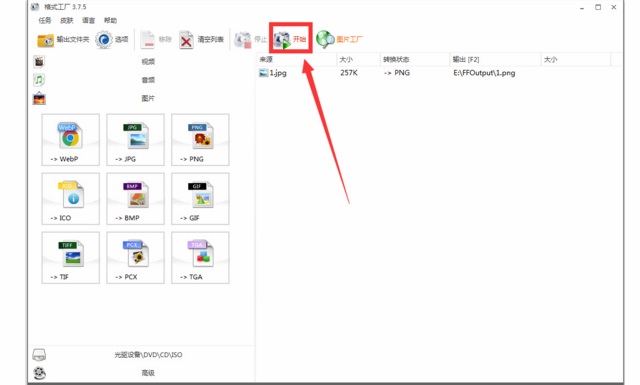Clear the task list with 清空列表
640x385 pixels.
[x=201, y=40]
